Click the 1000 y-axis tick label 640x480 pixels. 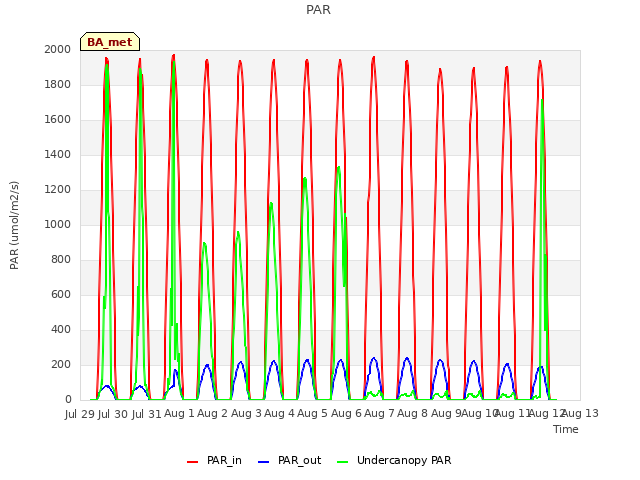tap(58, 224)
